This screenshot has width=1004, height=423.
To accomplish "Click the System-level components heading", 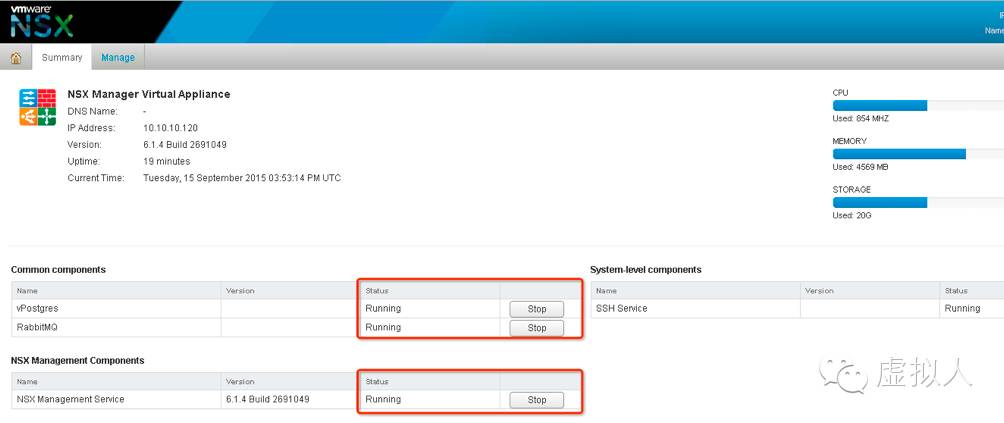I will (645, 269).
